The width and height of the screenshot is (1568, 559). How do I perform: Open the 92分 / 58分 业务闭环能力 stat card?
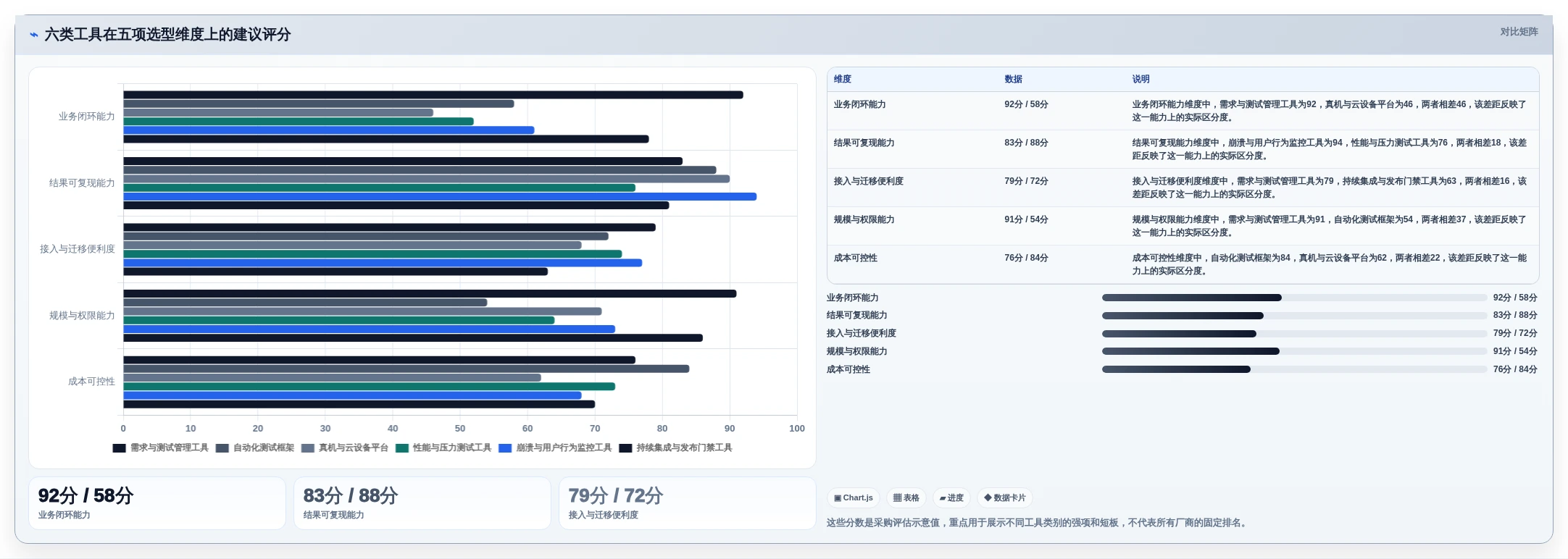(157, 503)
